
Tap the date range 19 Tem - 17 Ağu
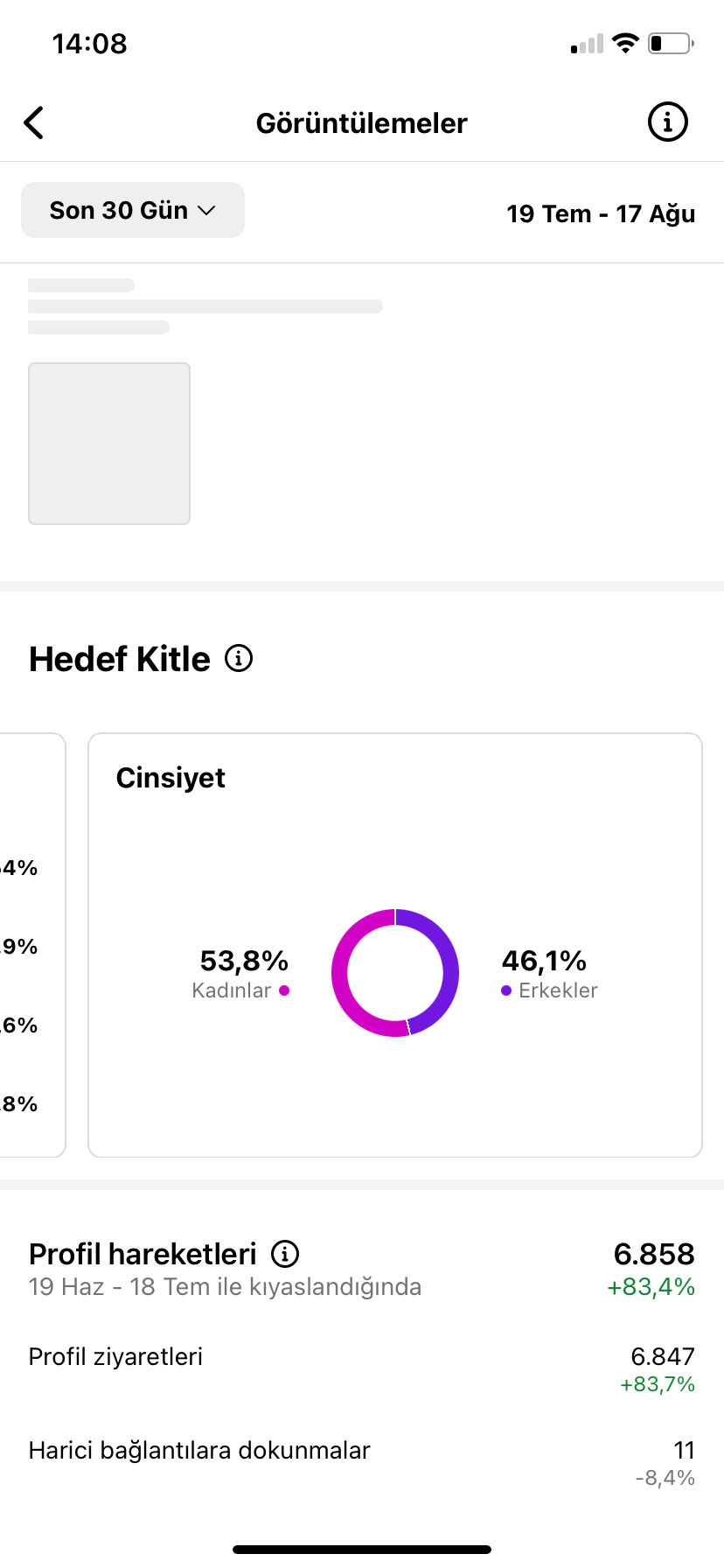click(601, 213)
